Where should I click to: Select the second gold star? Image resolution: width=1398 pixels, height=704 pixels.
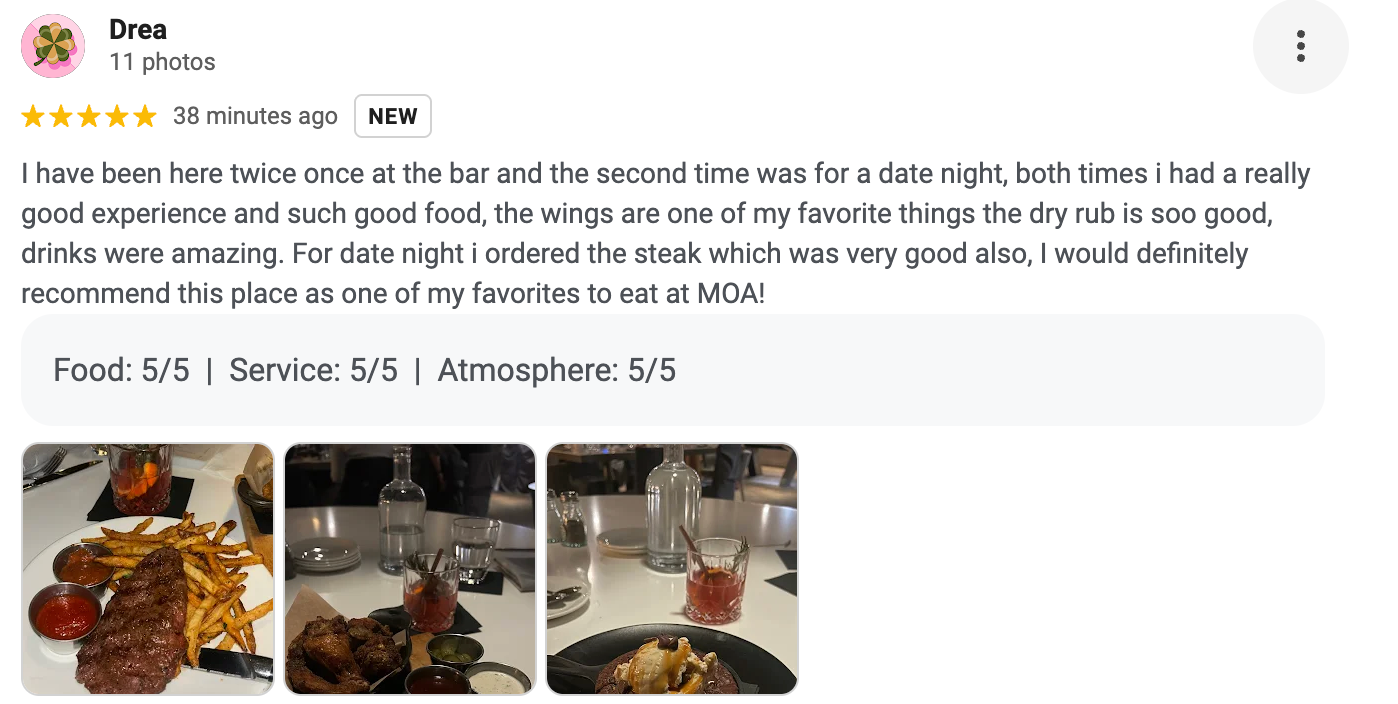click(61, 115)
